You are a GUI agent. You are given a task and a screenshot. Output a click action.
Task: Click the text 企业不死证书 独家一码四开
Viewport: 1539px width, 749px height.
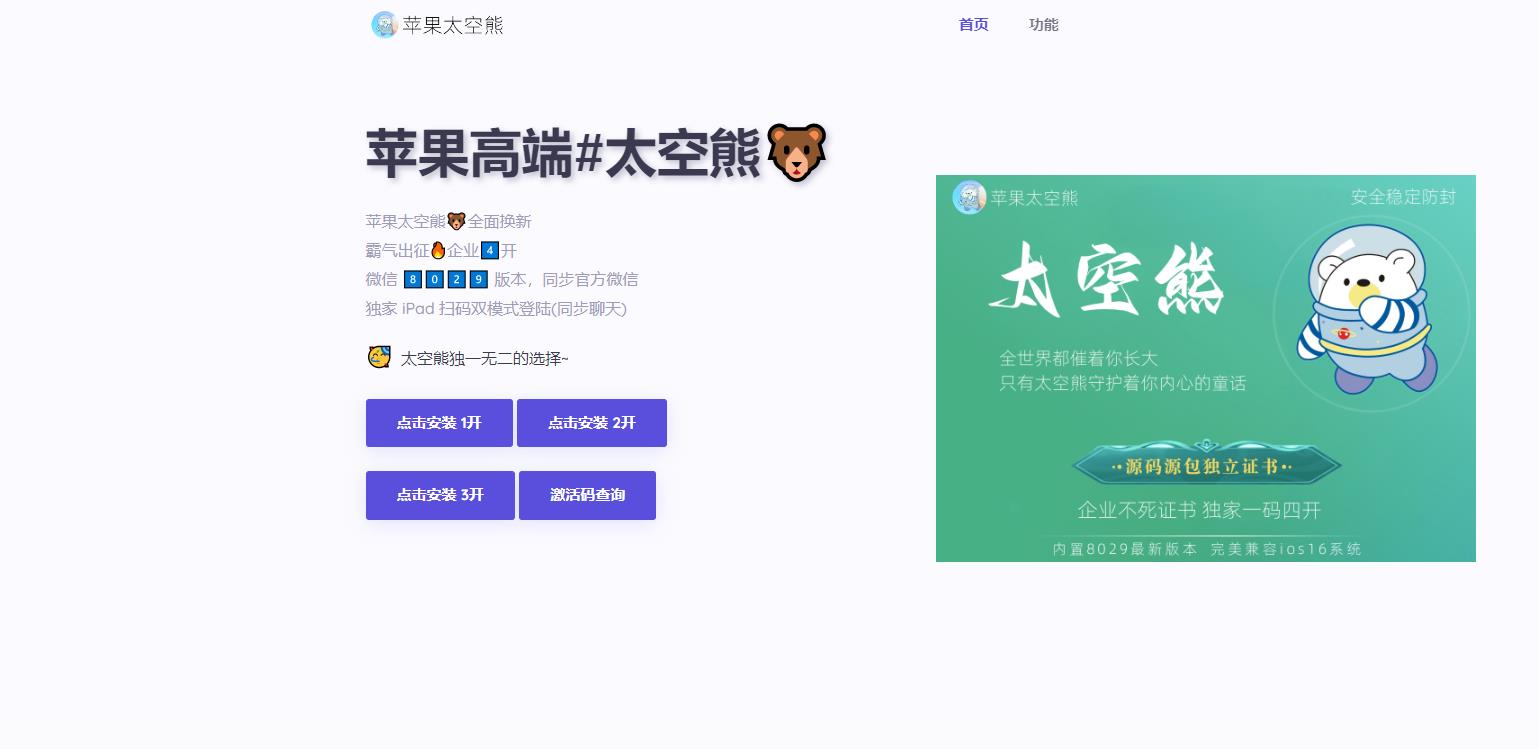[1199, 511]
